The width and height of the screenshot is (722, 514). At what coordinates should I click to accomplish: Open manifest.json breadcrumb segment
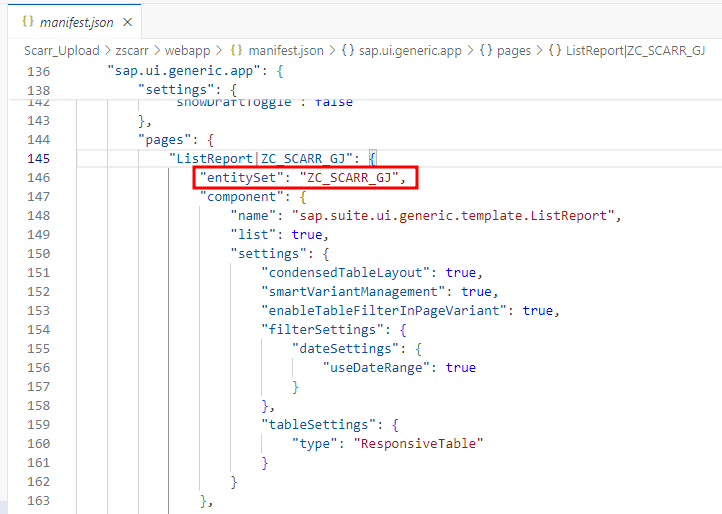click(286, 50)
